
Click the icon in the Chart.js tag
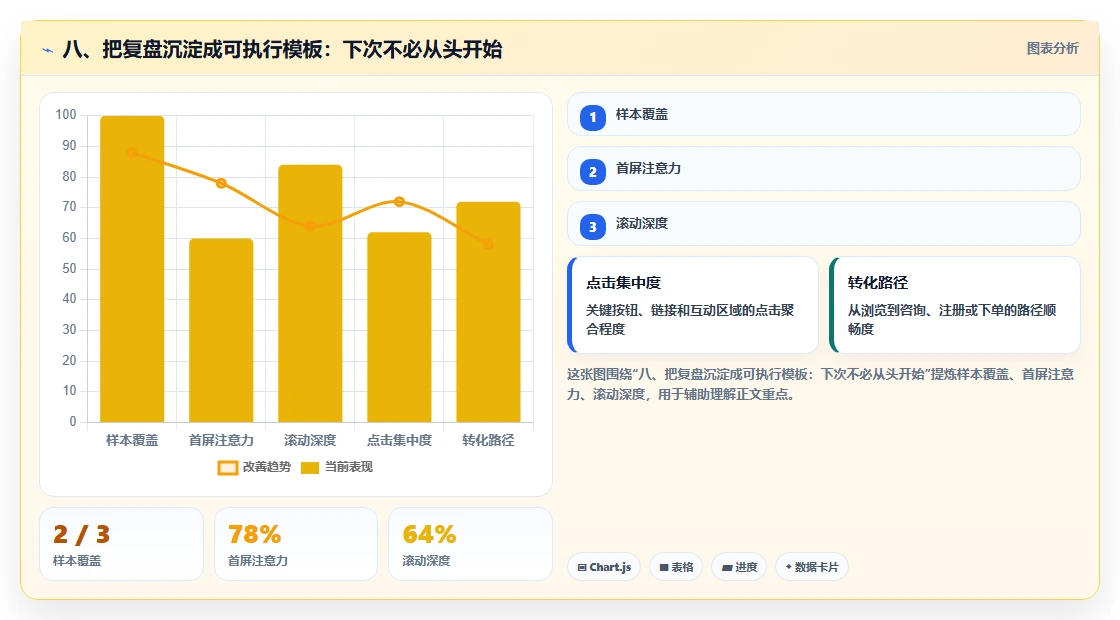click(581, 567)
